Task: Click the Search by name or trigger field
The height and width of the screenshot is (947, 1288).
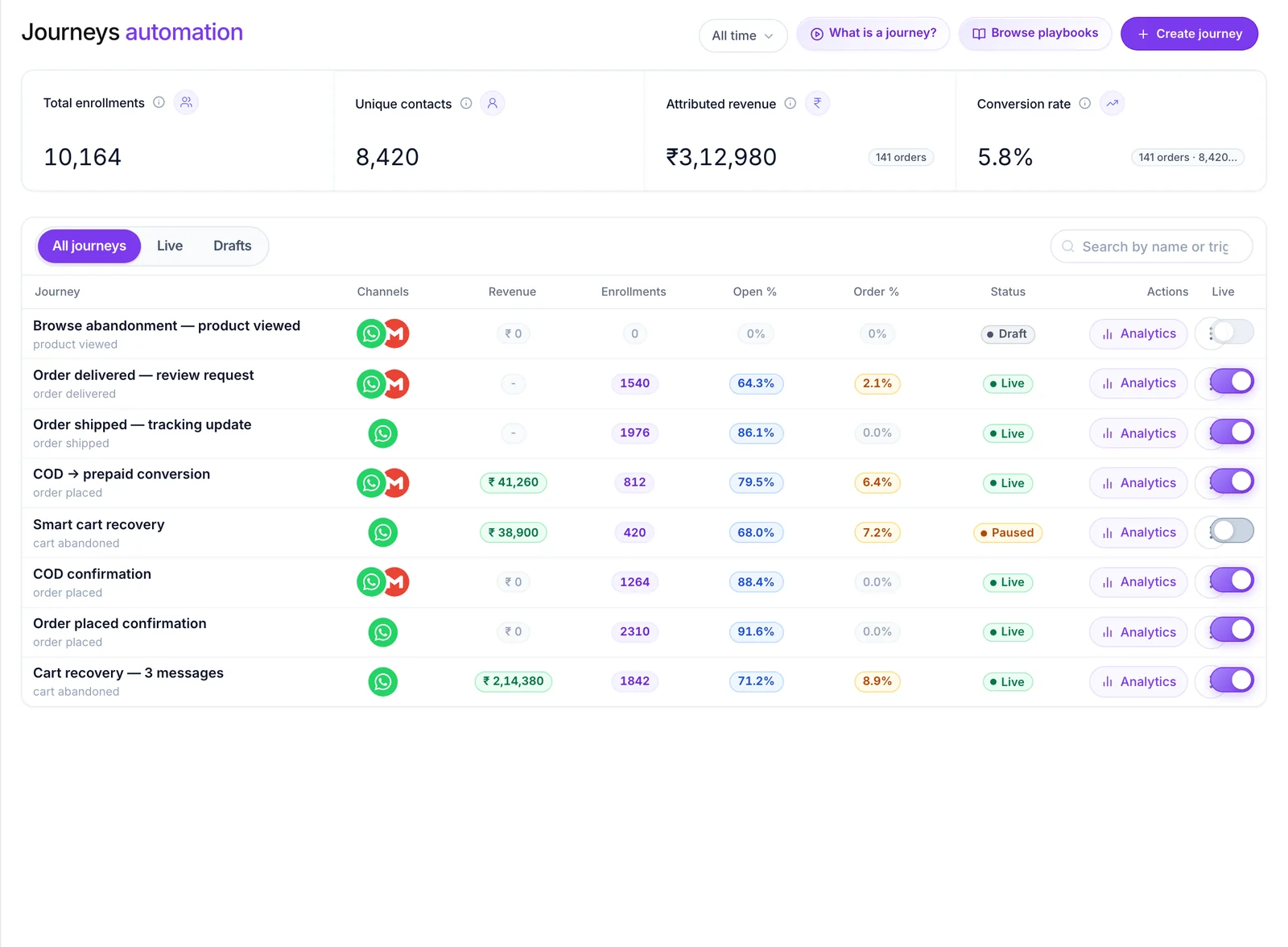Action: tap(1151, 246)
